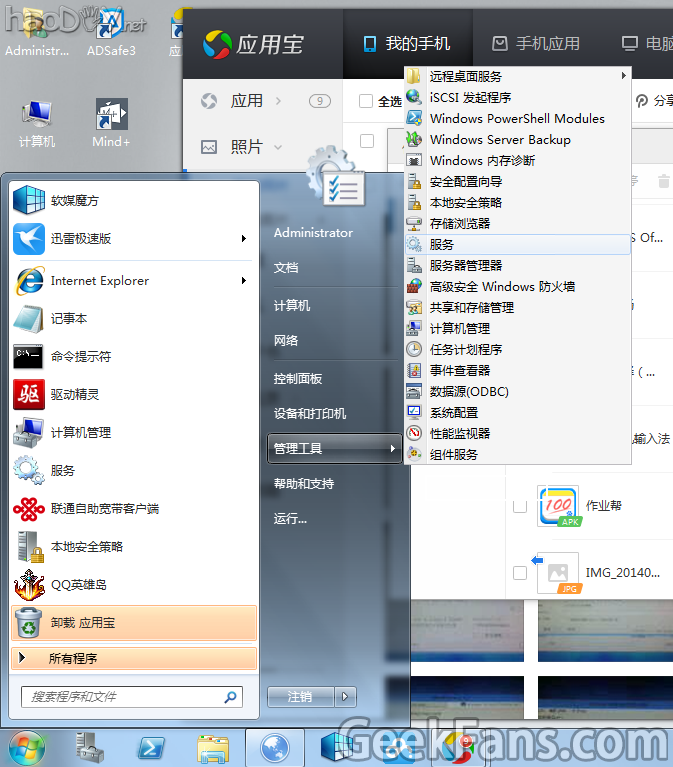The height and width of the screenshot is (767, 673).
Task: Launch 驱动精灵 from the pinned list
Action: point(75,394)
